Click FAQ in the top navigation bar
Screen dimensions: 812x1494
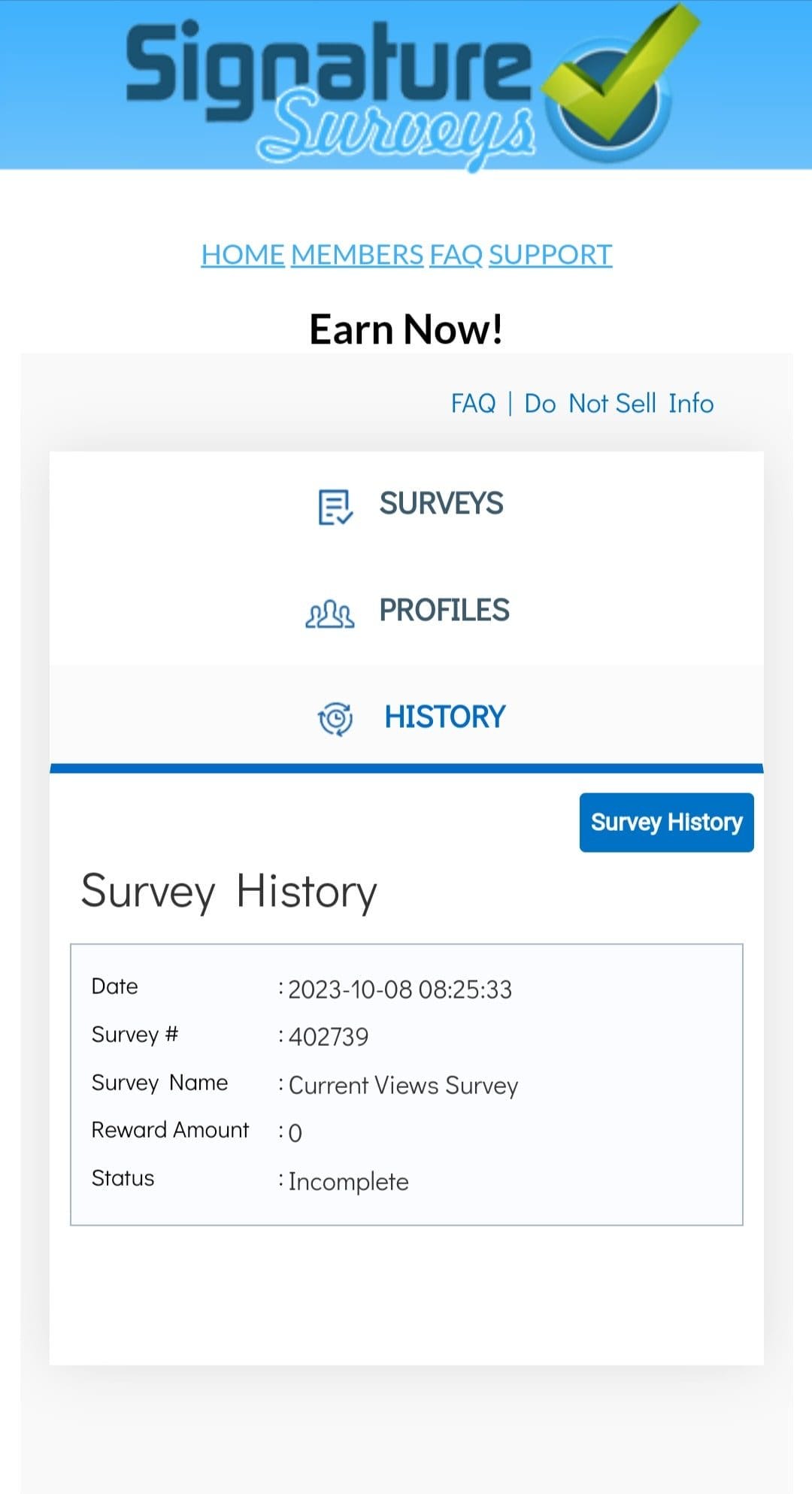tap(456, 255)
